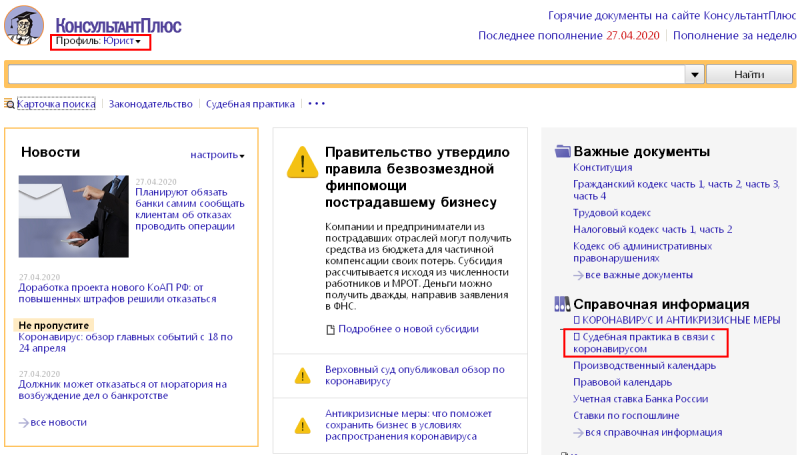Open Налоговый кодекс часть 1, часть 2

tap(653, 230)
